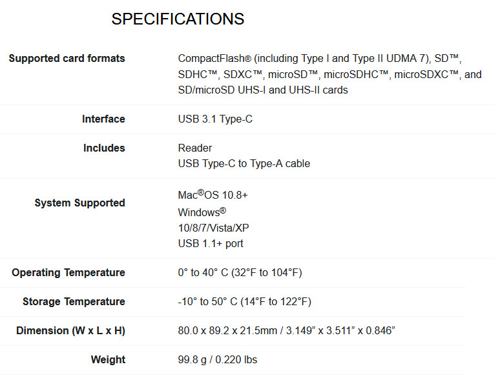This screenshot has height=380, width=500.
Task: Click the USB 1.1+ port requirement
Action: click(x=210, y=244)
